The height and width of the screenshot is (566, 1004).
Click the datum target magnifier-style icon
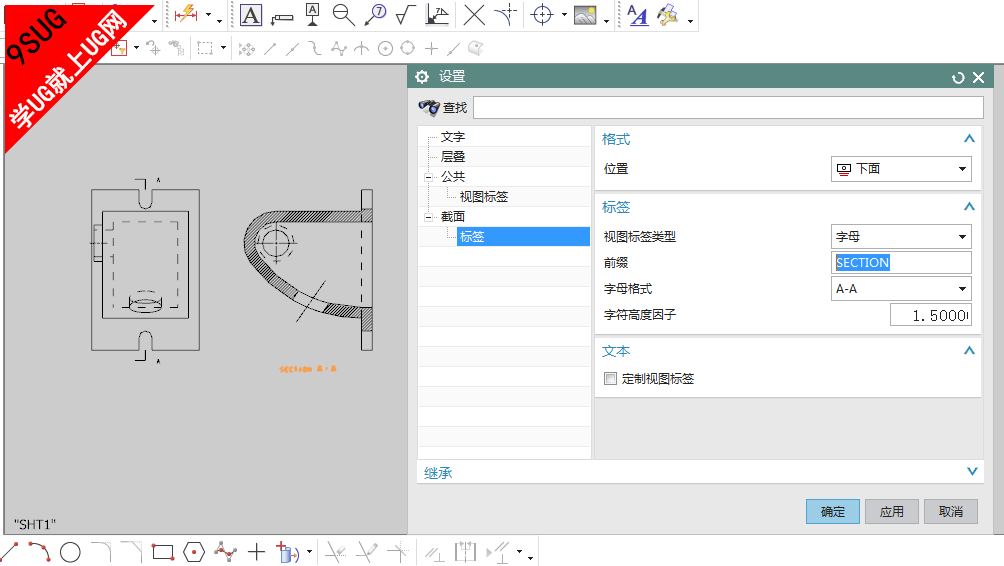[344, 15]
